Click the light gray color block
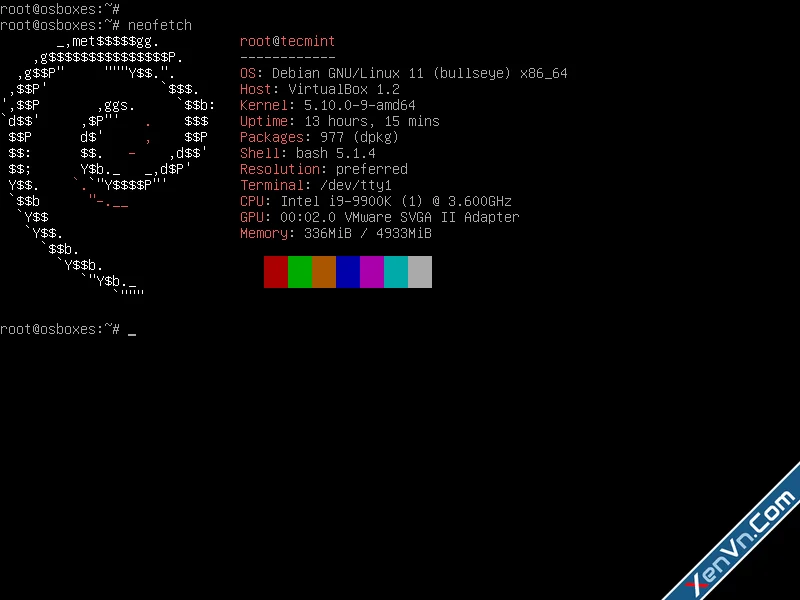This screenshot has width=800, height=600. click(x=420, y=272)
